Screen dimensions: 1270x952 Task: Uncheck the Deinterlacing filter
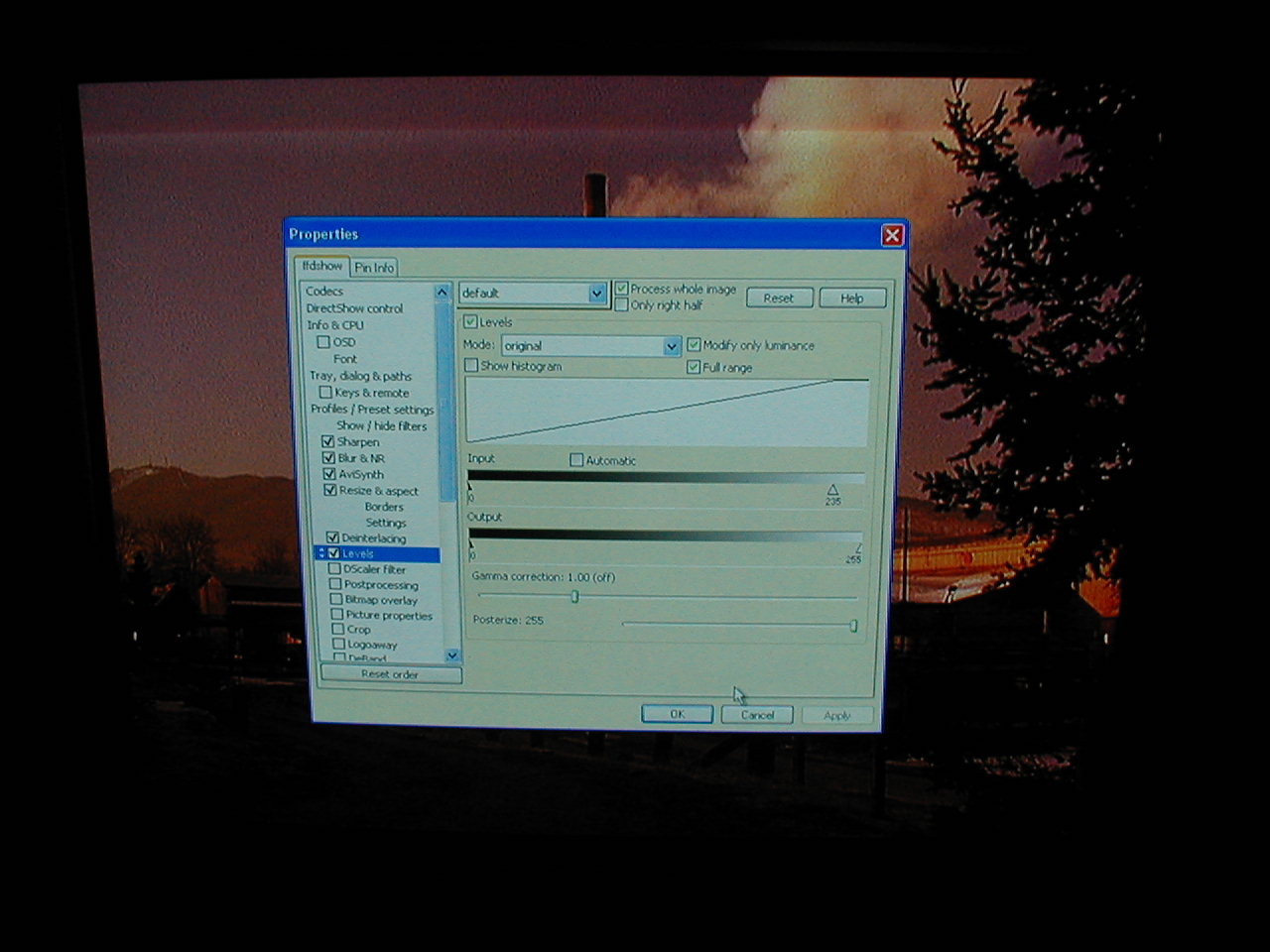tap(333, 537)
